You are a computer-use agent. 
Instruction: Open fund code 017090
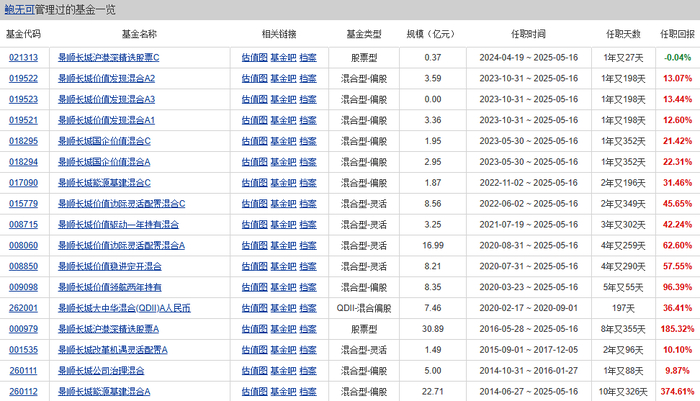click(24, 183)
